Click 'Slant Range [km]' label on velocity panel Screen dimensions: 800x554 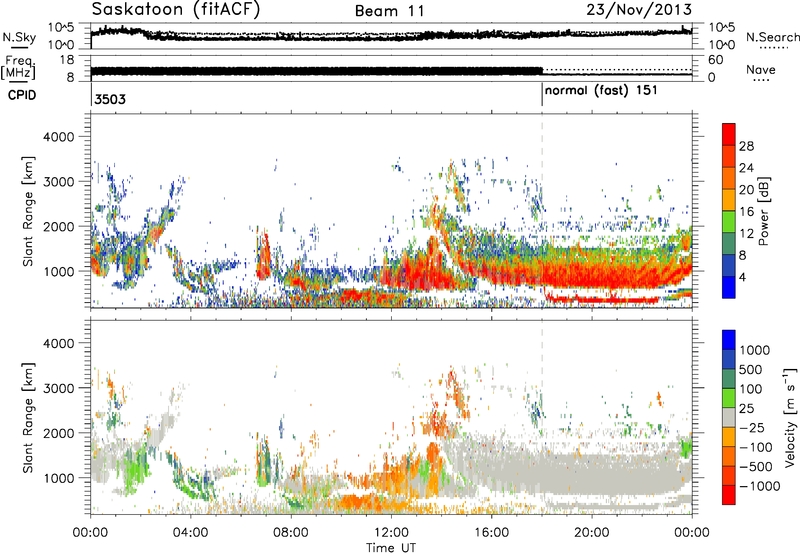click(28, 418)
